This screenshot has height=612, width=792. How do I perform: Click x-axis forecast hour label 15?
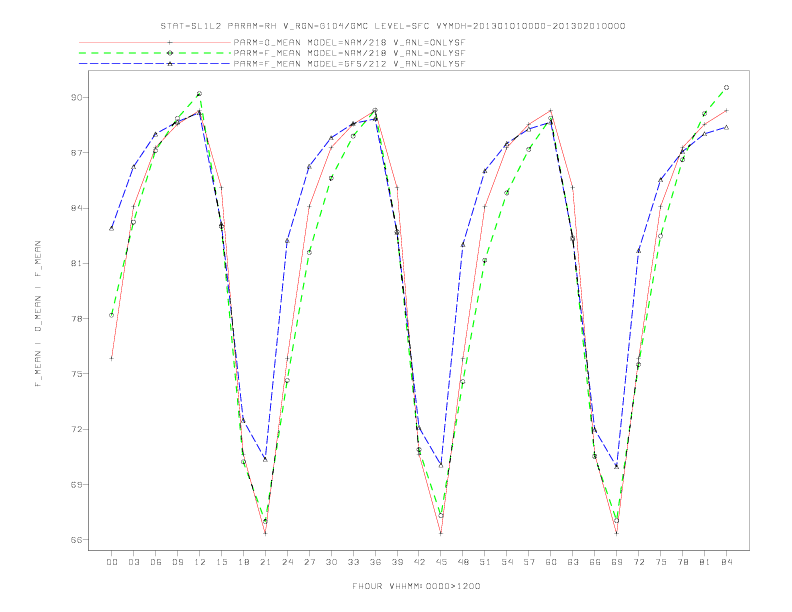tap(221, 562)
